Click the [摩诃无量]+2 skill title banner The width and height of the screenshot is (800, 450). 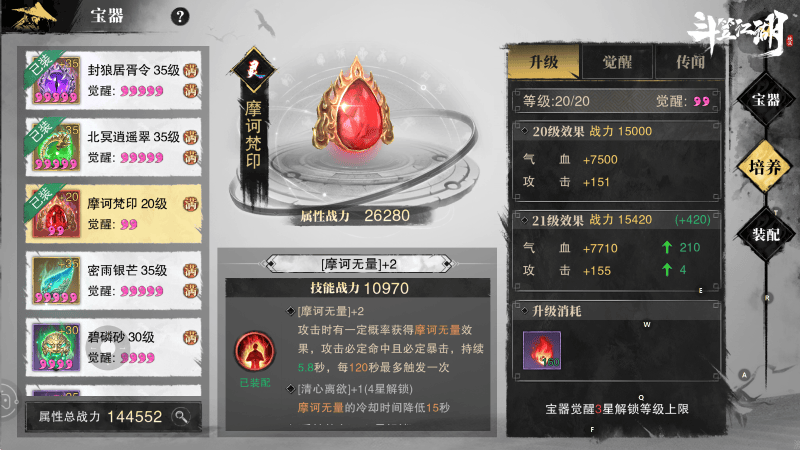359,264
